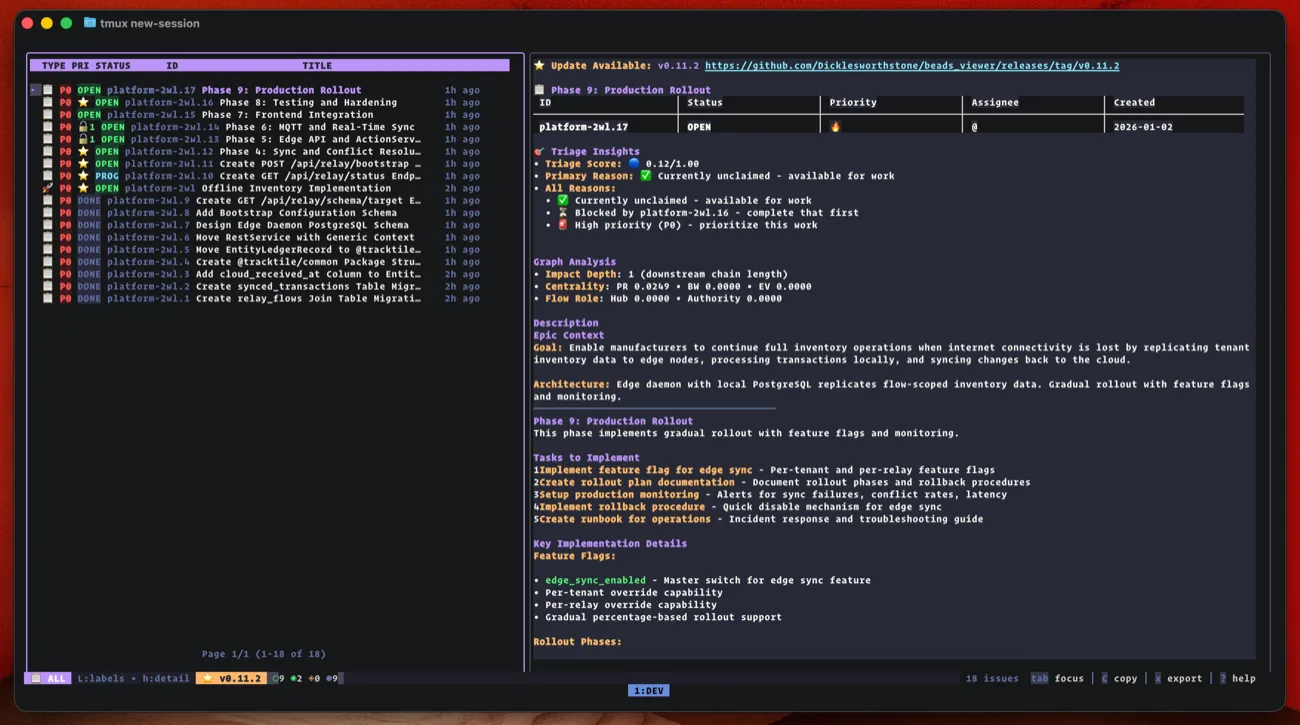Select the Phase 7: Frontend Integration issue
The height and width of the screenshot is (725, 1300).
point(298,115)
